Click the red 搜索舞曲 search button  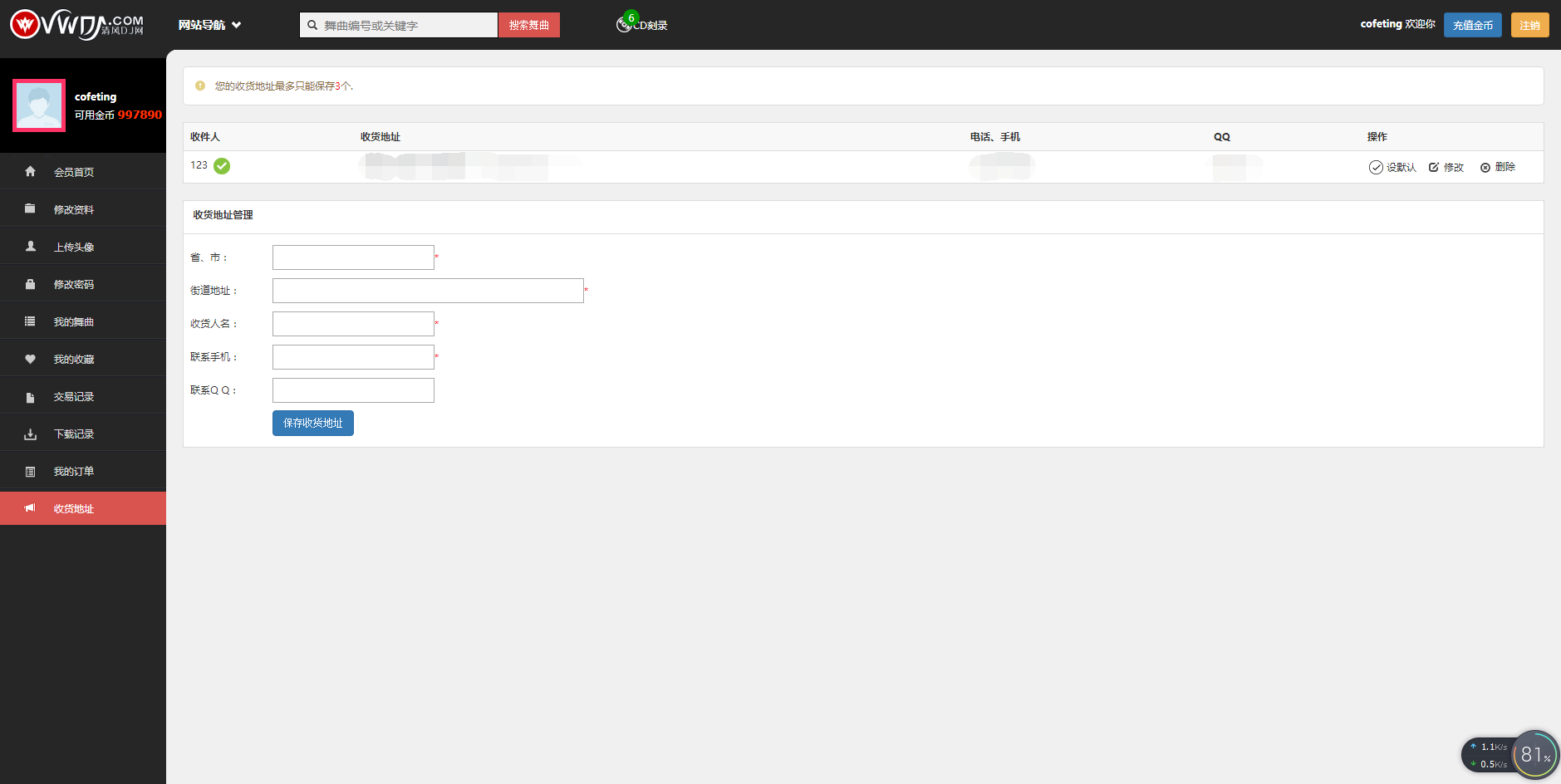pyautogui.click(x=528, y=25)
